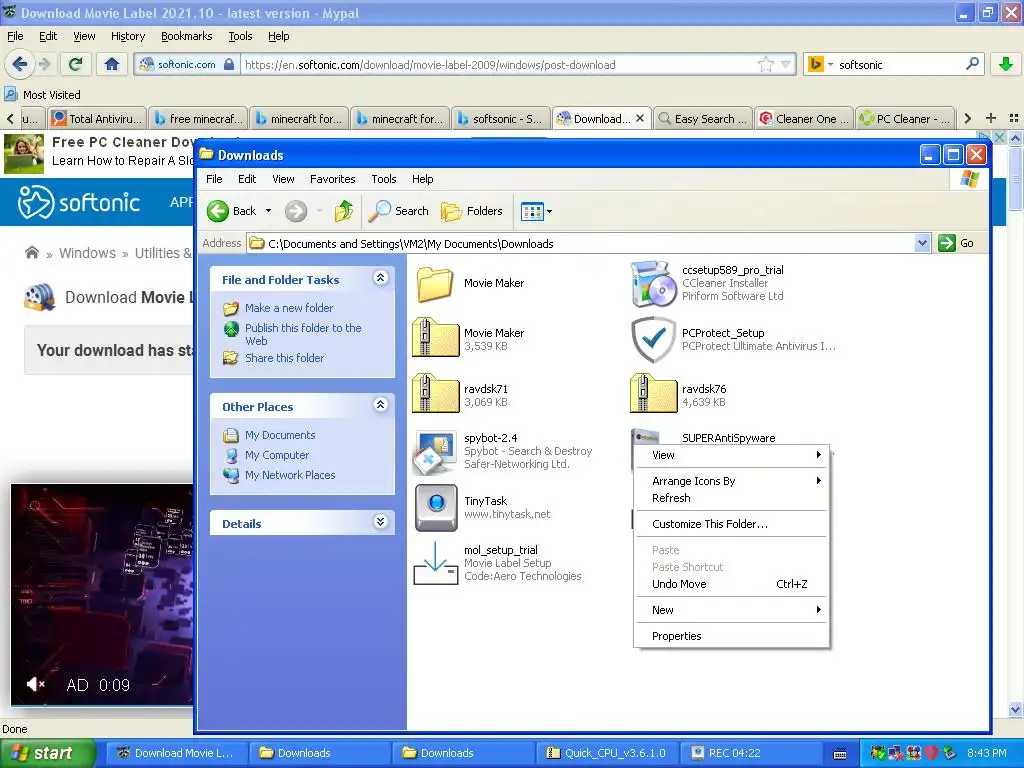Open the Search tool in Explorer toolbar
Screen dimensions: 1024x768
(x=398, y=211)
